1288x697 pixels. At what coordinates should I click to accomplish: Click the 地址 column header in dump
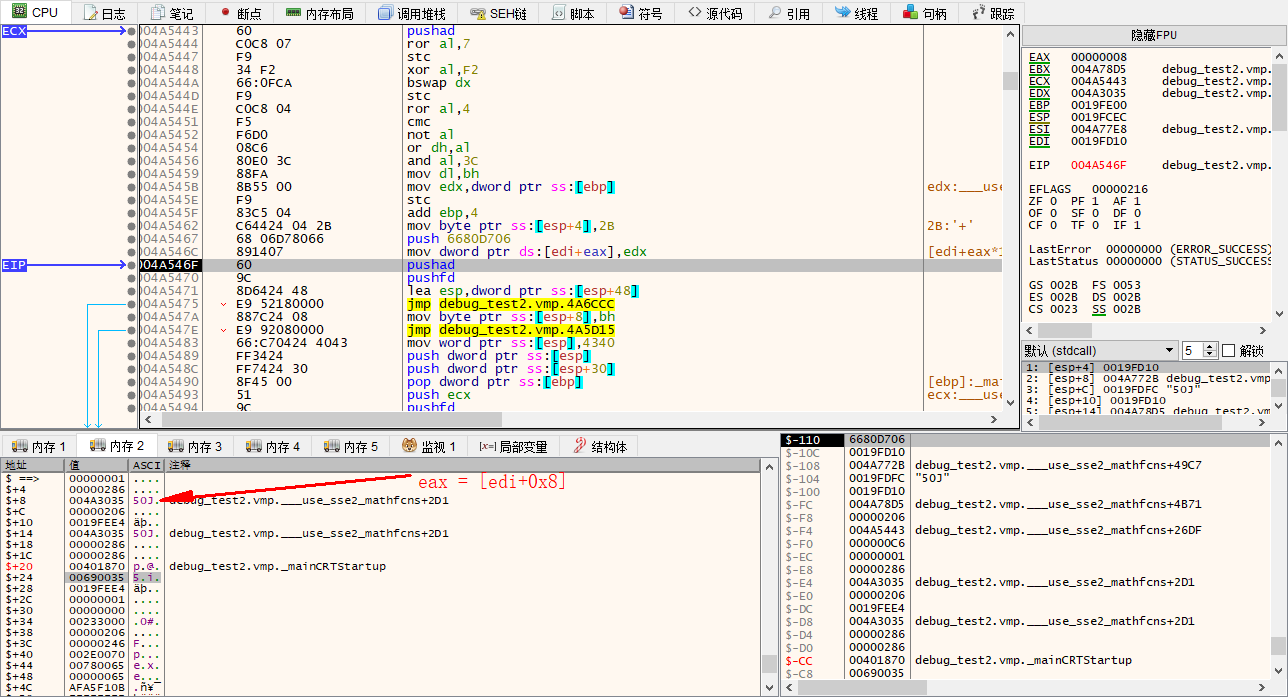(32, 465)
